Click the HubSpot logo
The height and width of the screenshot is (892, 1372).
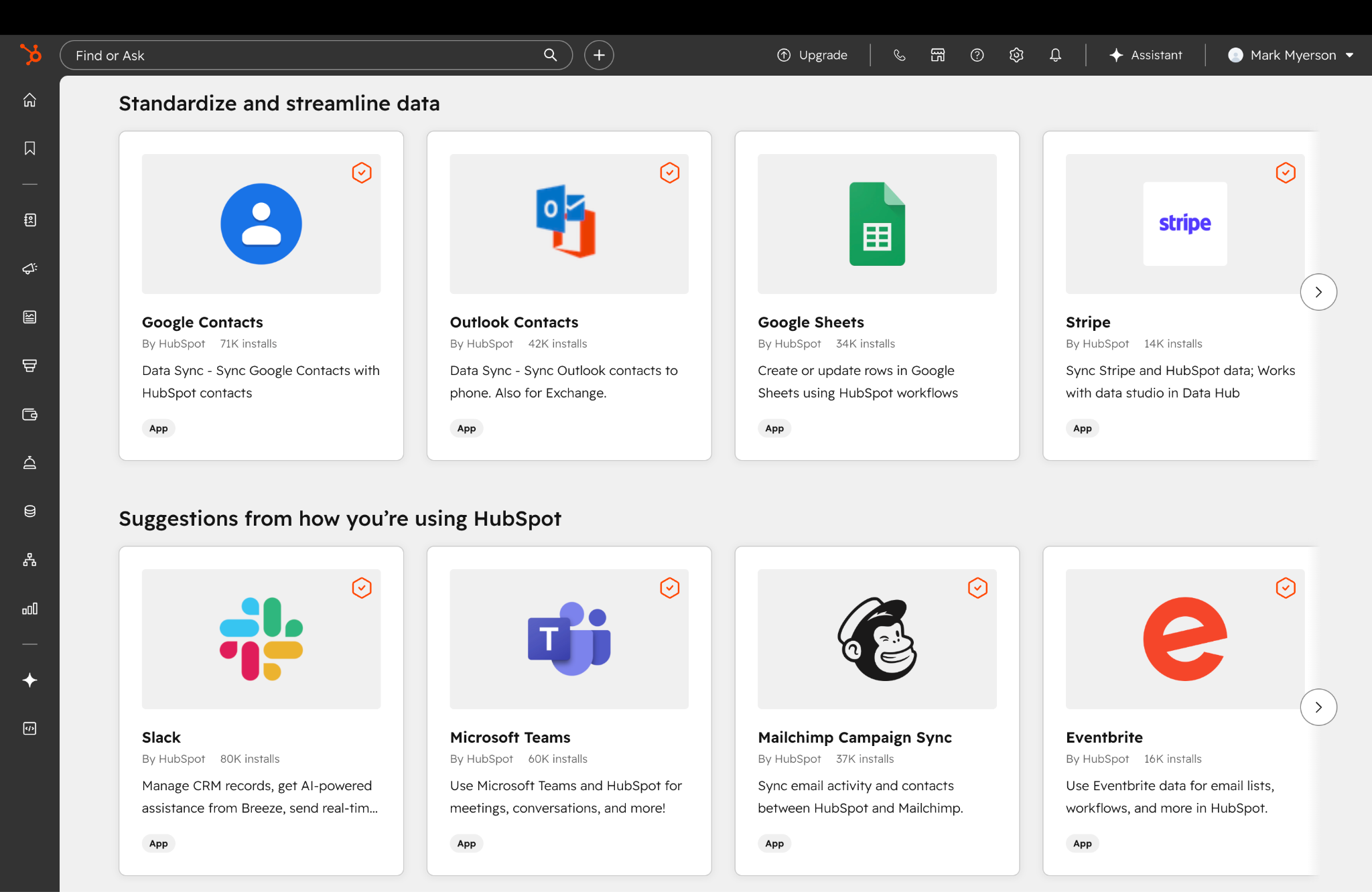coord(30,55)
